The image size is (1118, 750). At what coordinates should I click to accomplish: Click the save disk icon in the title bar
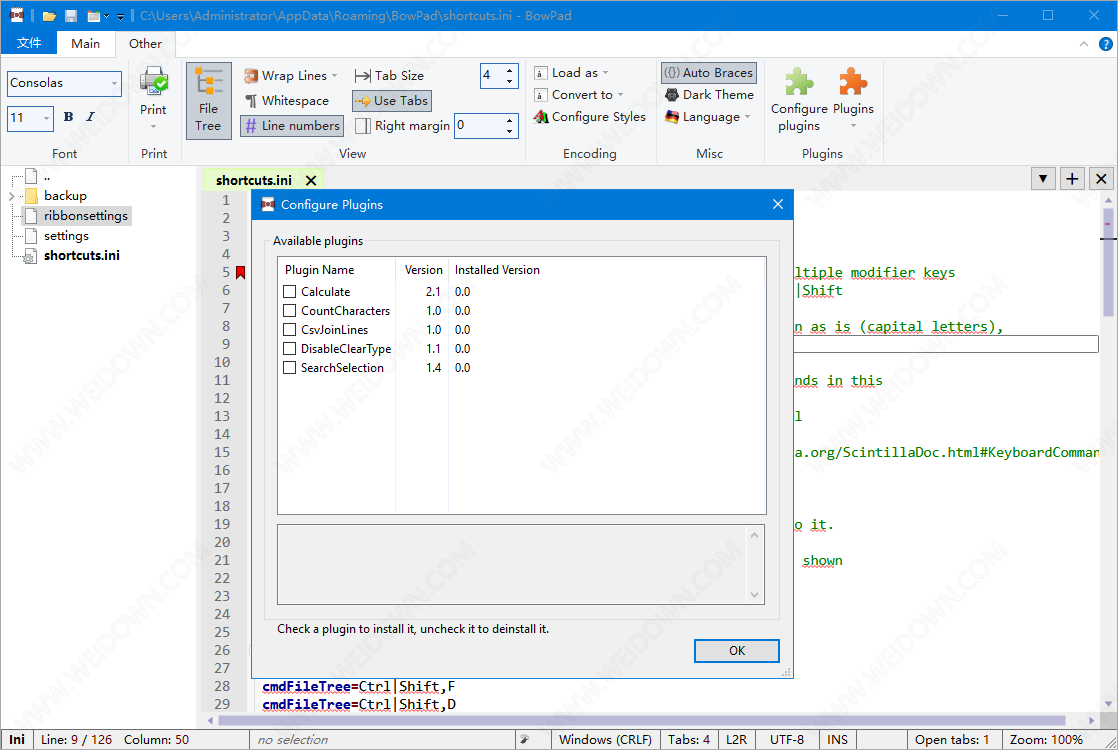tap(71, 16)
